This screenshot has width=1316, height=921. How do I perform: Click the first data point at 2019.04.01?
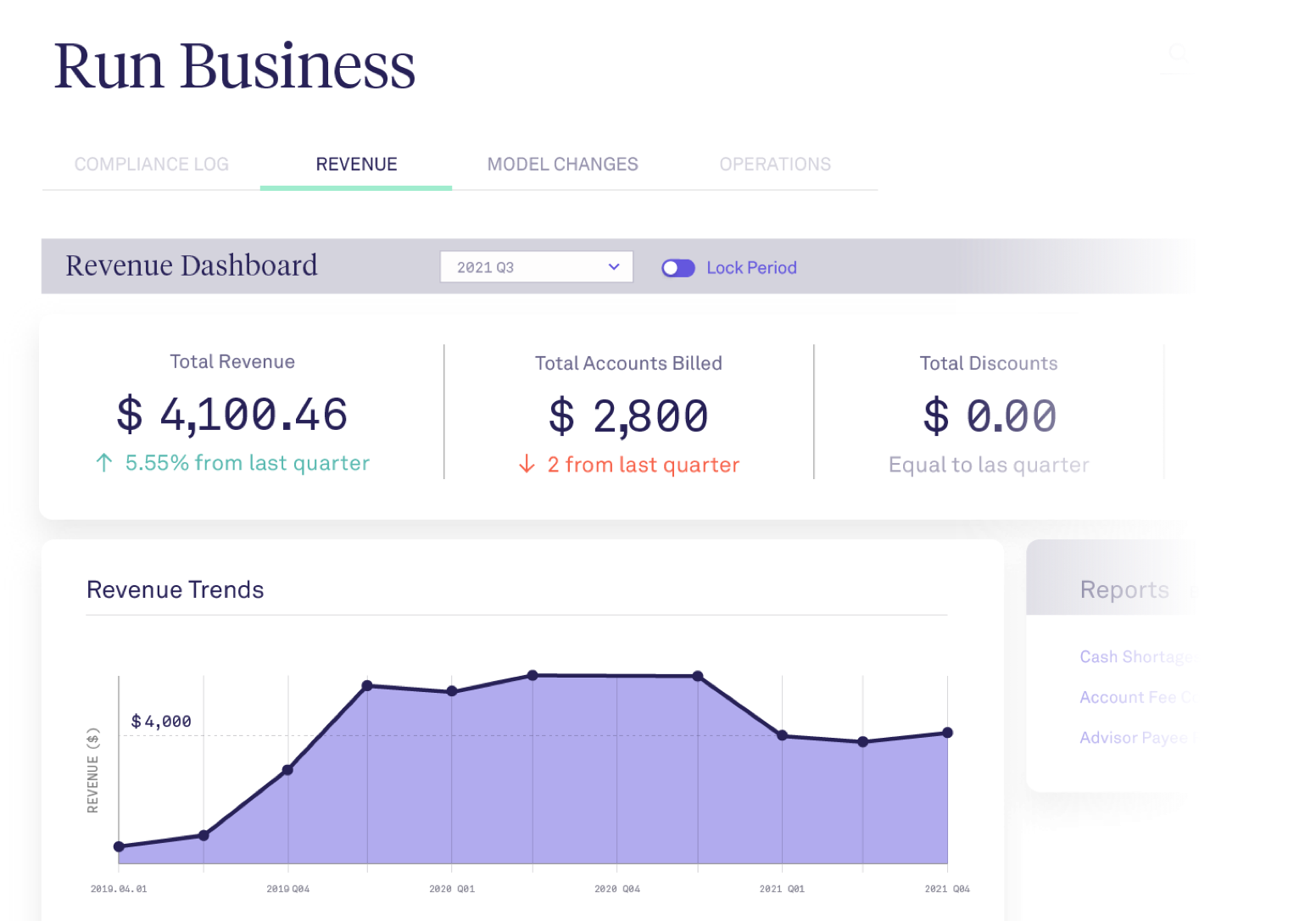[119, 846]
